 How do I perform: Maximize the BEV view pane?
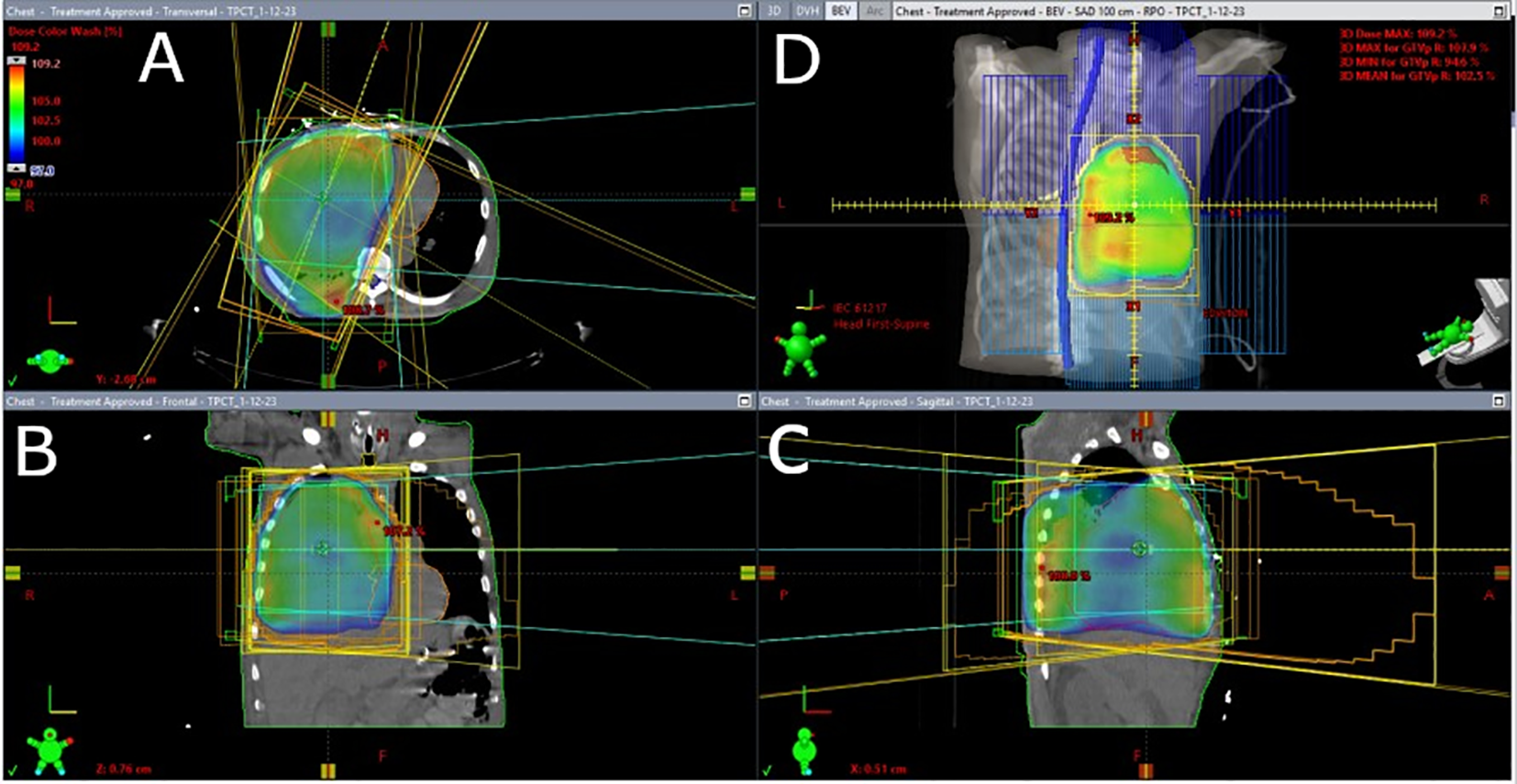point(1500,11)
